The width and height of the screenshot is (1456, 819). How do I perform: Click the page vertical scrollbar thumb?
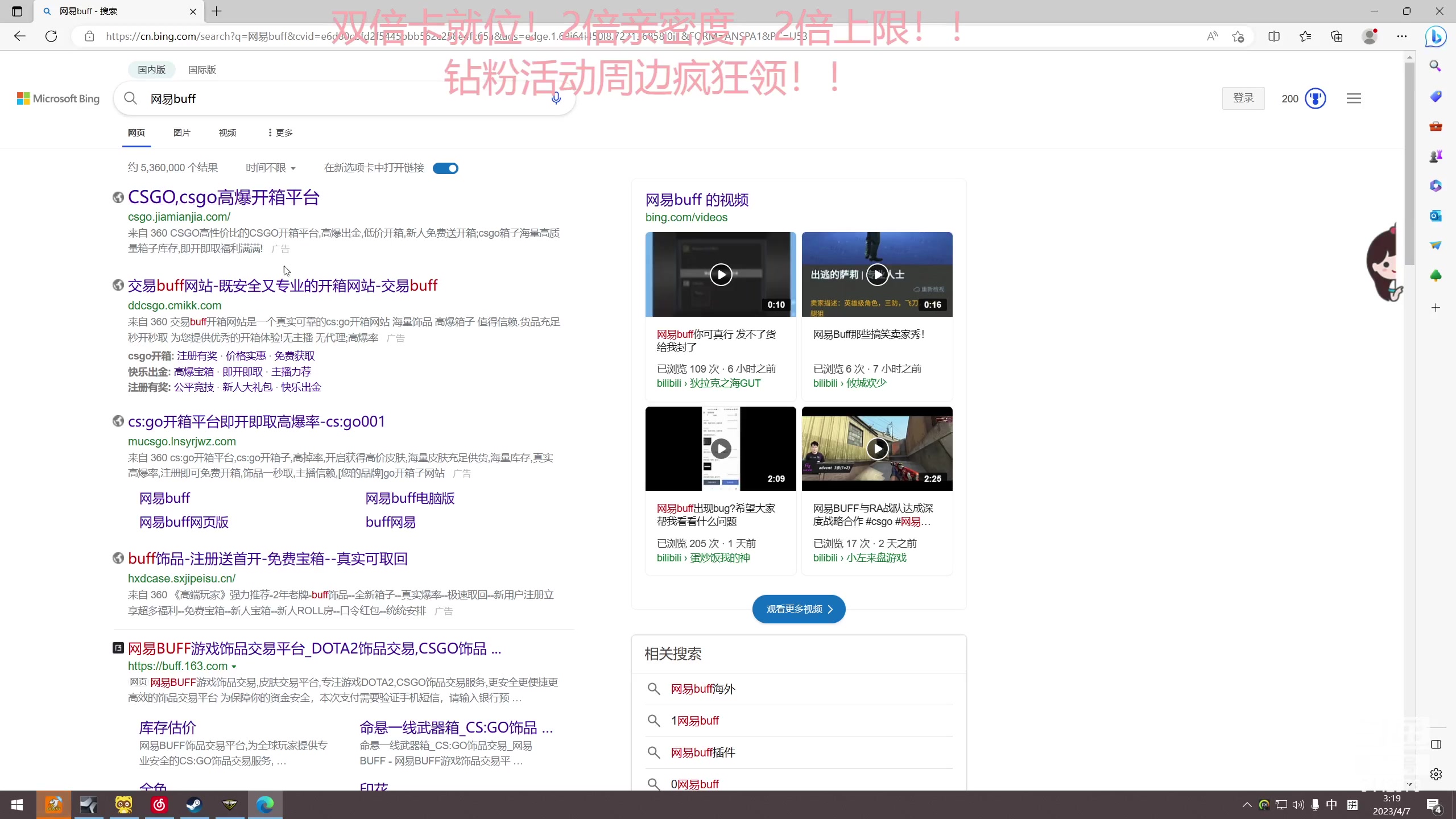(x=1409, y=164)
